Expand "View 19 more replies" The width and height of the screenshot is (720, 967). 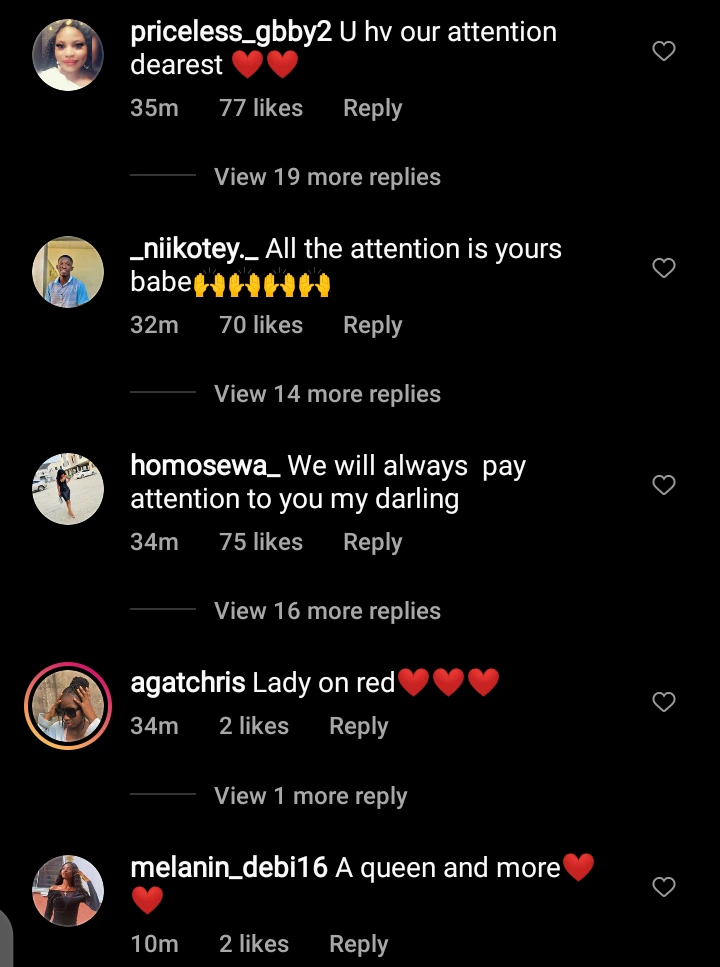pos(328,177)
